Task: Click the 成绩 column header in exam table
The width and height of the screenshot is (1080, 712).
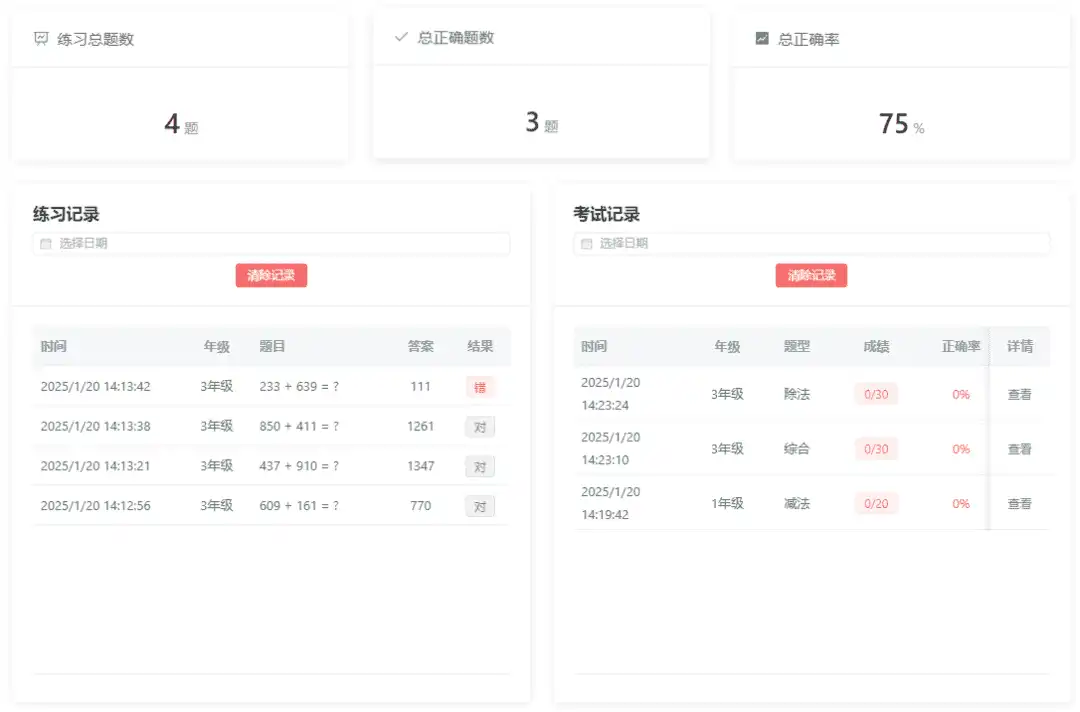Action: [x=876, y=346]
